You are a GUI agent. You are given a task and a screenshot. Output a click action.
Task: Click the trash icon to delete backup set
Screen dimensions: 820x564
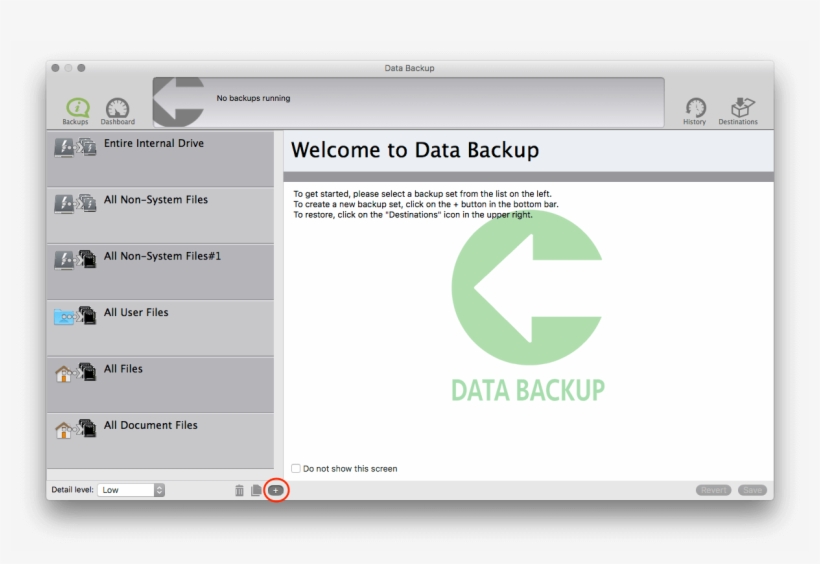pos(240,490)
